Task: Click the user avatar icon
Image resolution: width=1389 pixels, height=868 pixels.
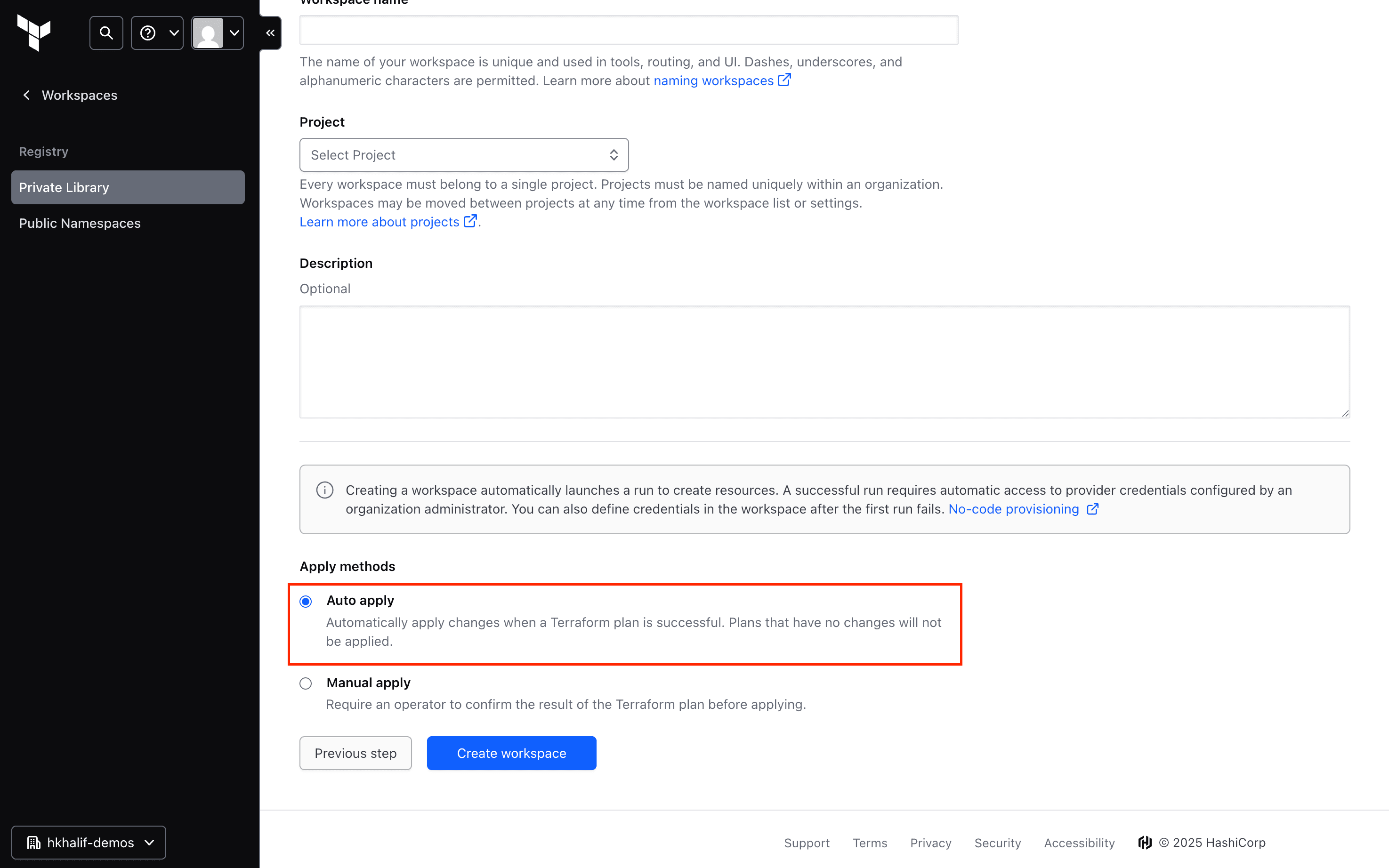Action: [208, 33]
